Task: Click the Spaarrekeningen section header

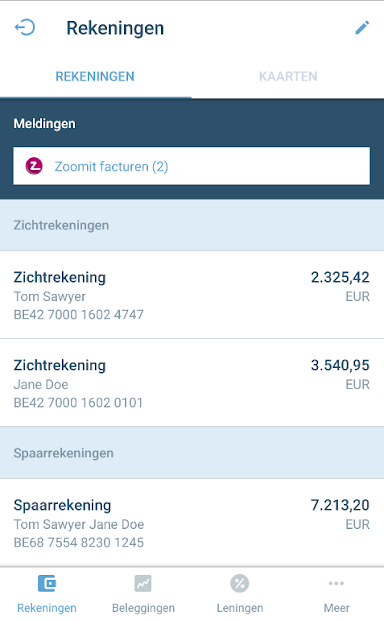Action: pos(192,453)
